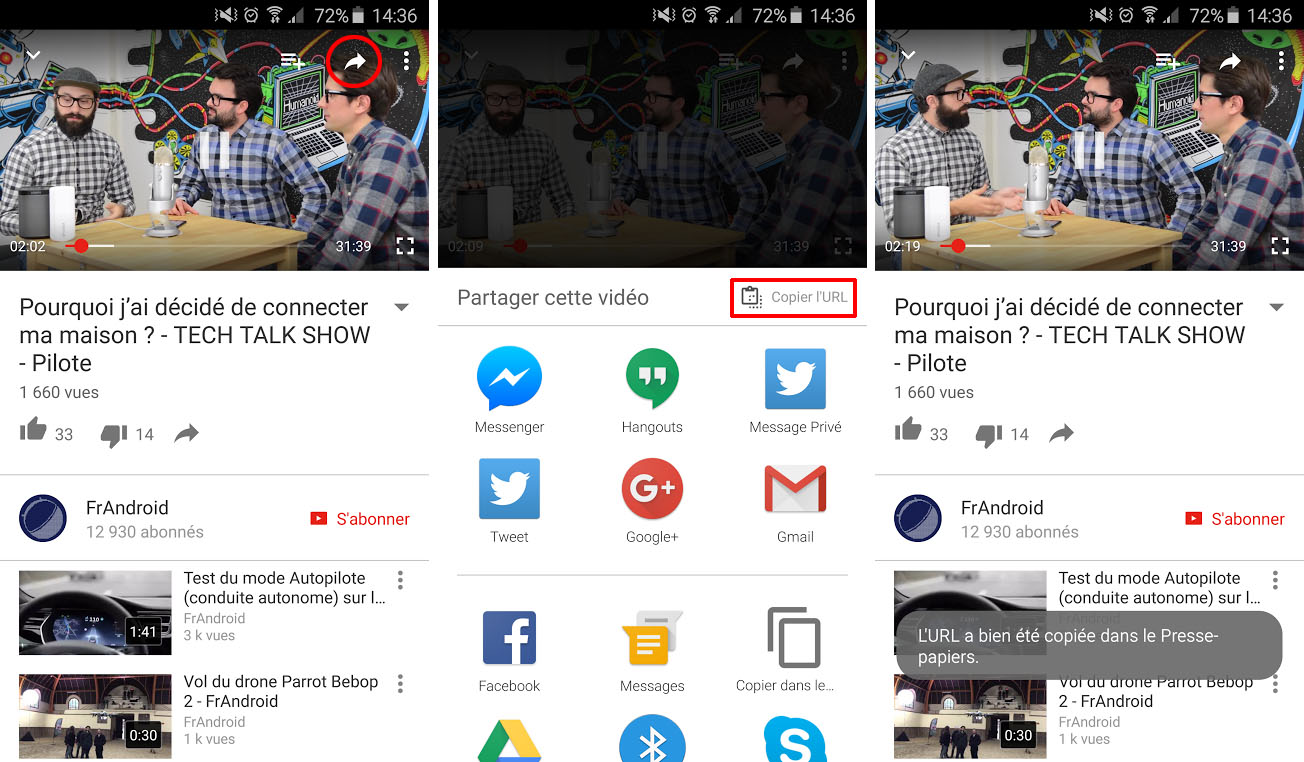Tap the "L'URL a bien été copiée" toast
1304x762 pixels.
[1089, 646]
